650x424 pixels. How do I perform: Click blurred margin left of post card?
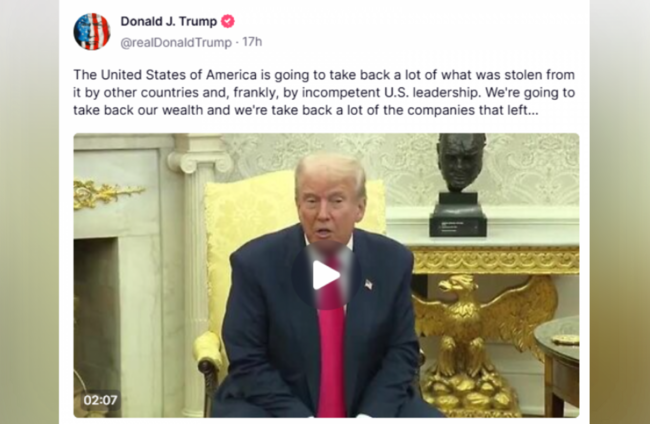pyautogui.click(x=29, y=212)
